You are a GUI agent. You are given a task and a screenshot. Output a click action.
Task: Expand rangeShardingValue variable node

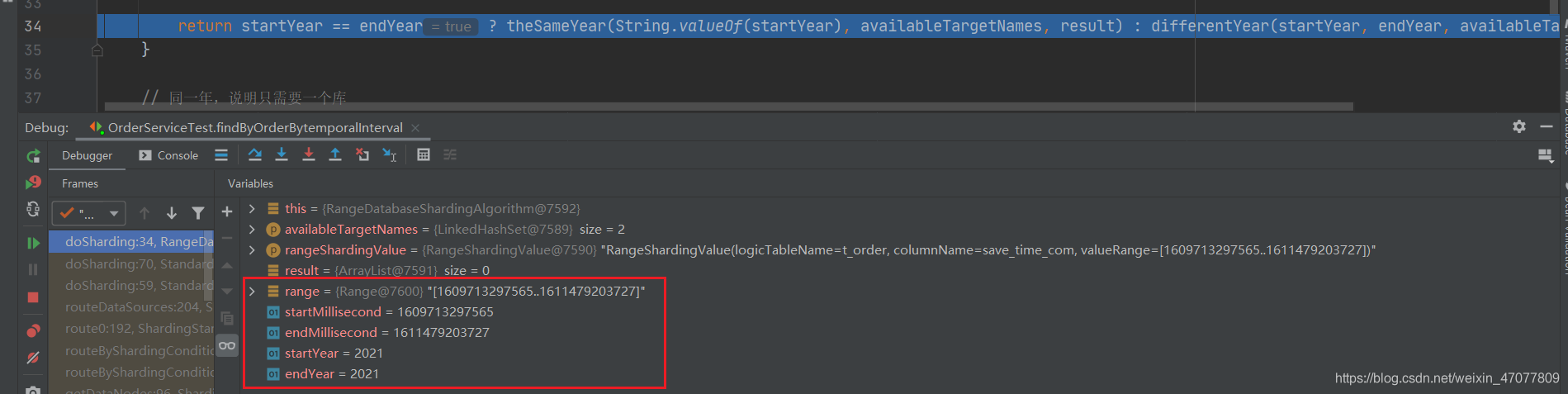coord(253,250)
